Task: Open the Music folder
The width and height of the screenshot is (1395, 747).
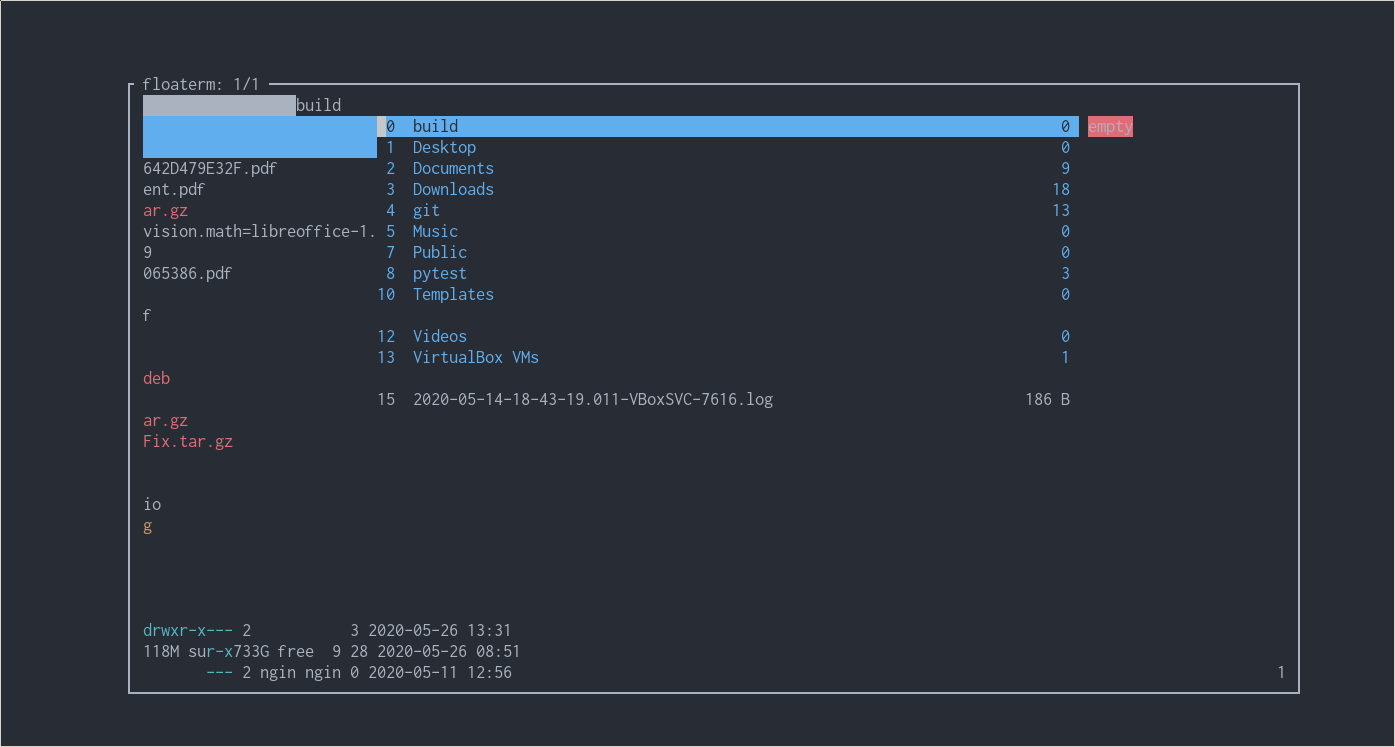Action: tap(434, 231)
